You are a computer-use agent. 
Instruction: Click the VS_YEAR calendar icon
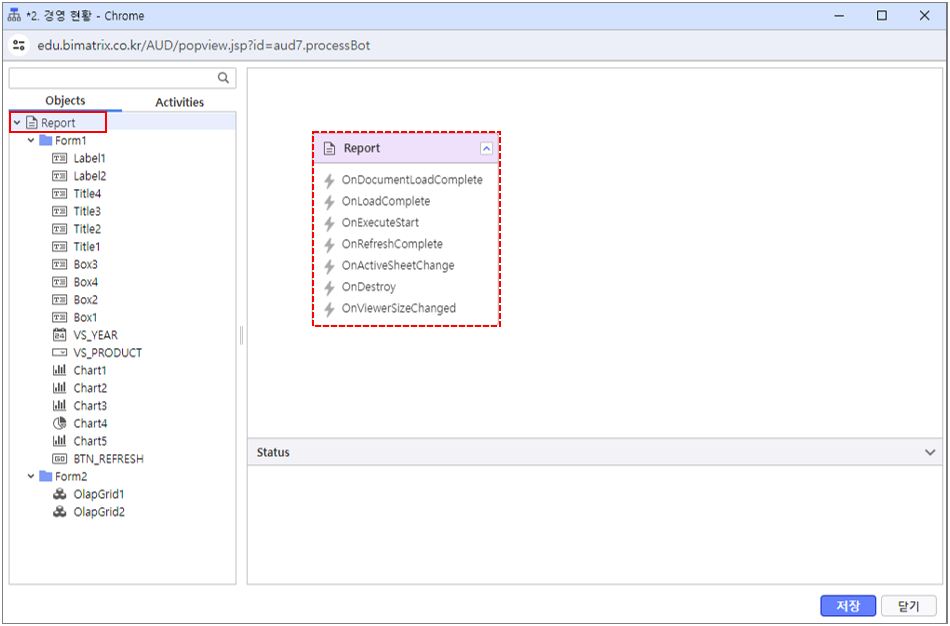59,335
